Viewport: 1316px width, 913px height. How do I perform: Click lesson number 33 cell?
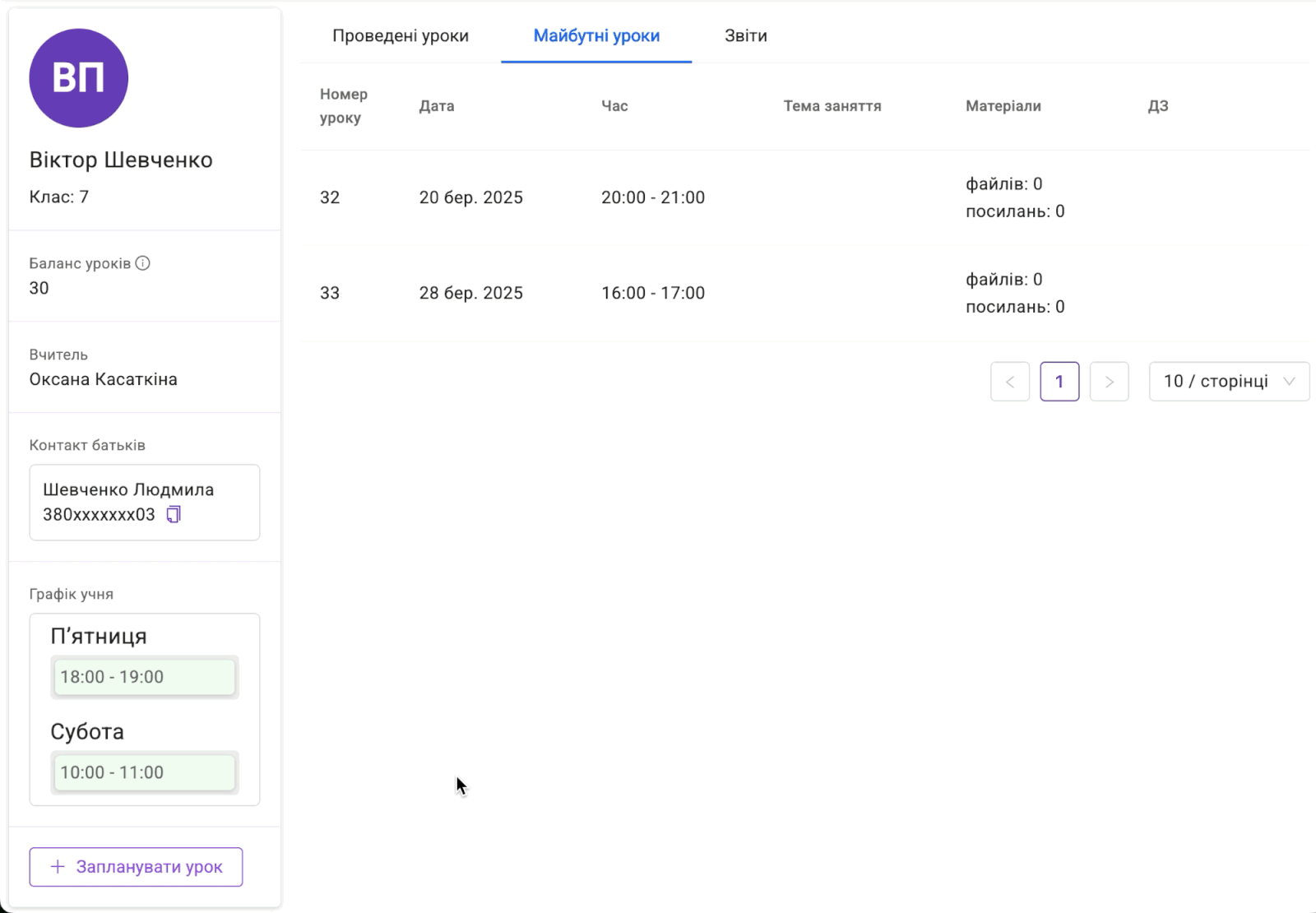(x=330, y=293)
